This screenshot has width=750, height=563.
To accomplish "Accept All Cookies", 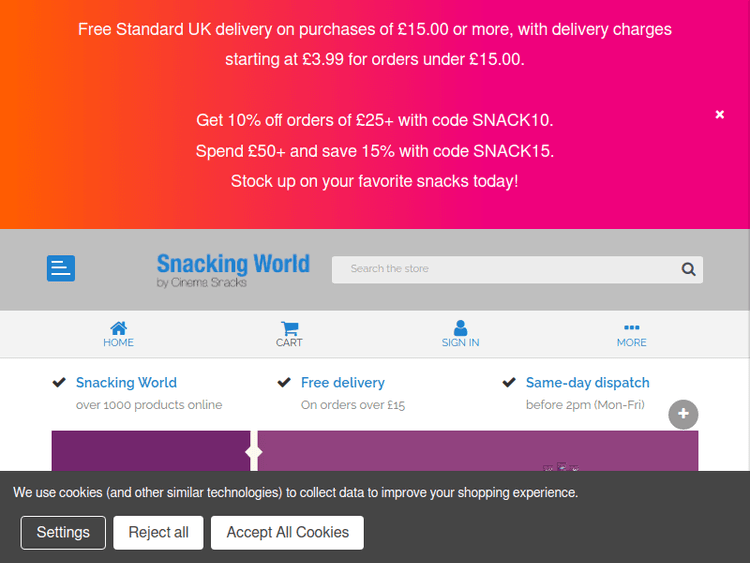I will (287, 532).
